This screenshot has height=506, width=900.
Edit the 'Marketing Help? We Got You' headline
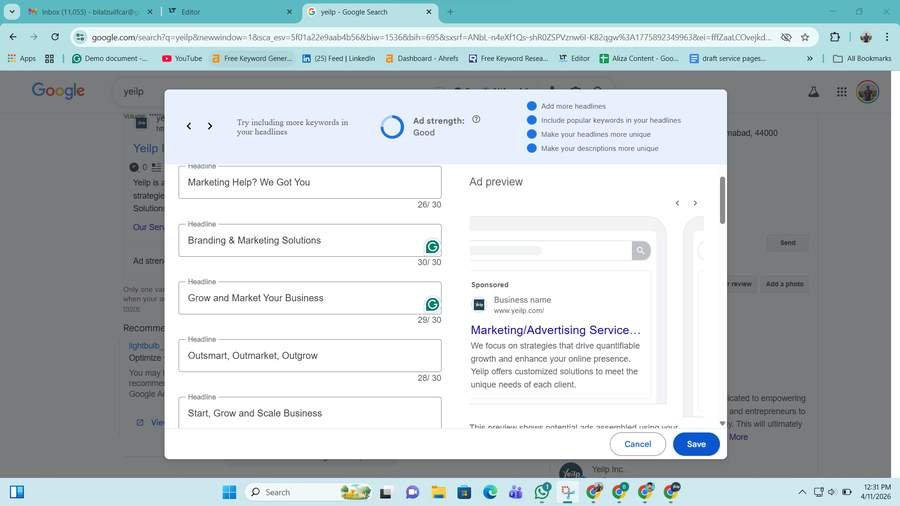pos(309,182)
